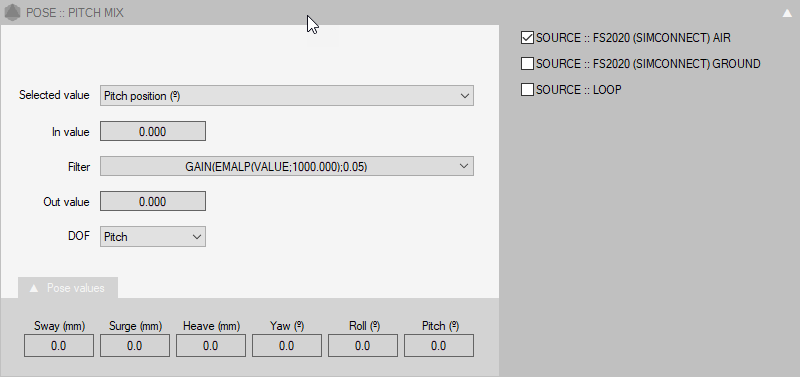Viewport: 800px width, 377px height.
Task: Click the 'Out value' label
Action: coord(66,202)
